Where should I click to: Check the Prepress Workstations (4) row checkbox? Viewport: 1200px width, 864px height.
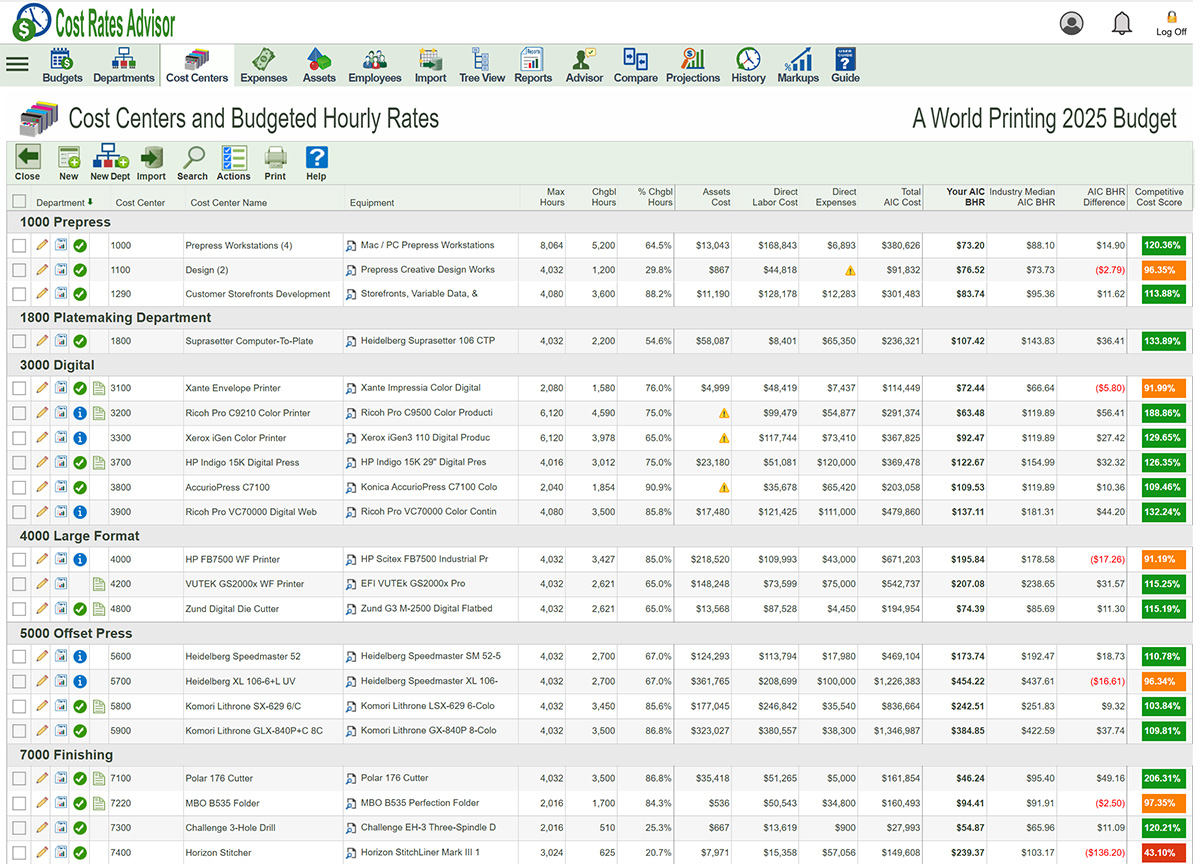19,245
